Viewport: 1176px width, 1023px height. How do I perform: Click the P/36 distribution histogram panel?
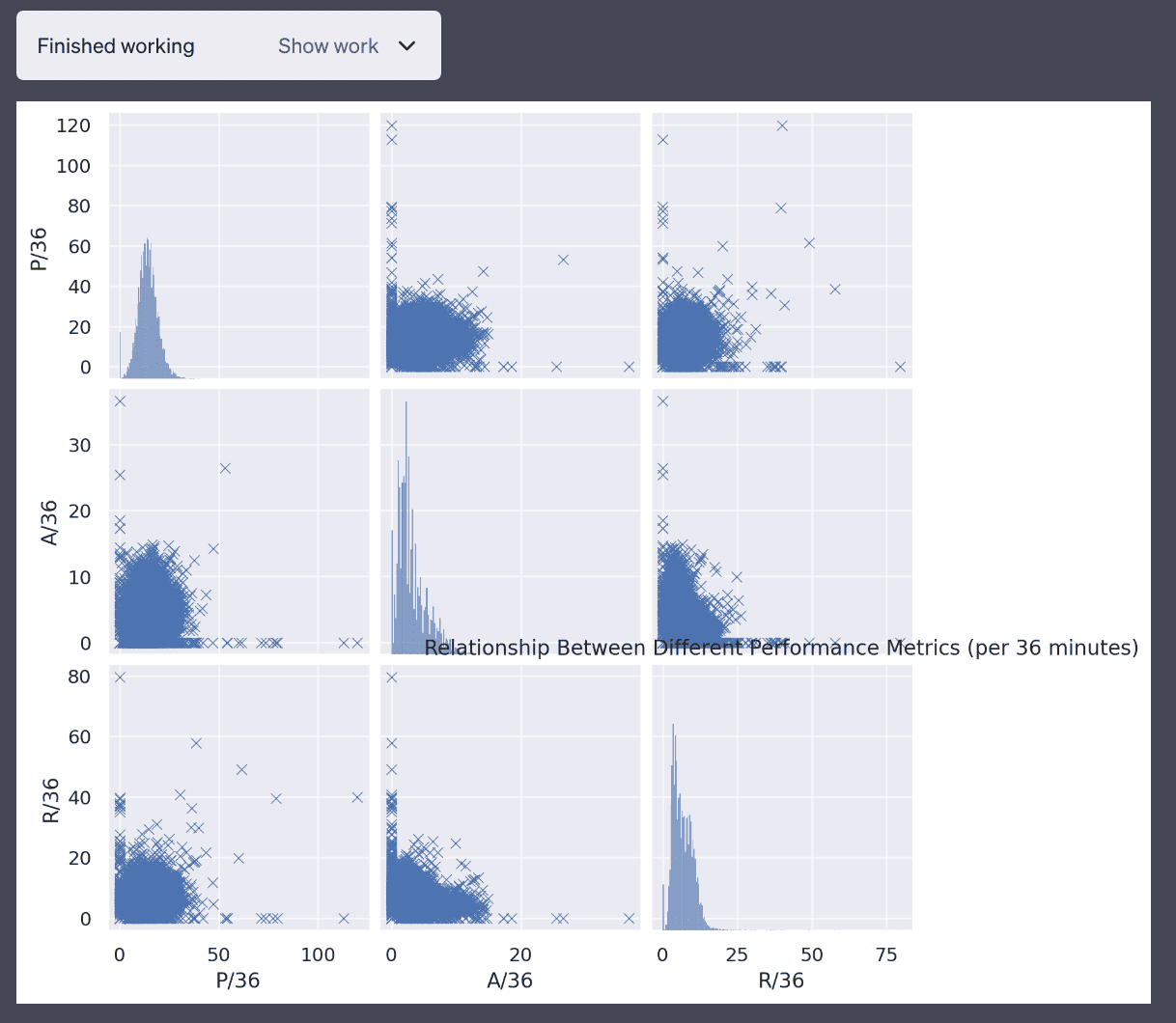point(239,246)
